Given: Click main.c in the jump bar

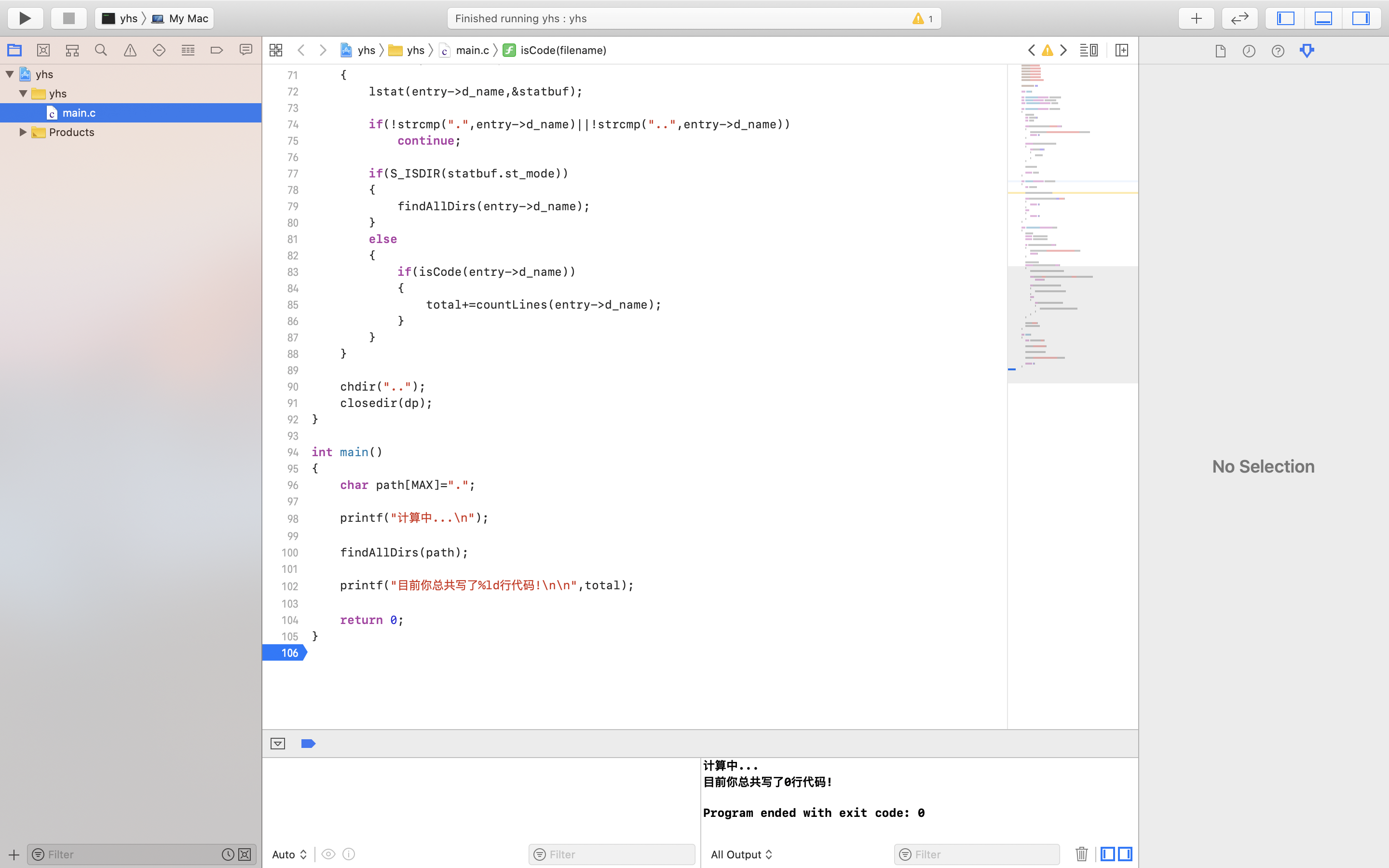Looking at the screenshot, I should click(x=464, y=51).
